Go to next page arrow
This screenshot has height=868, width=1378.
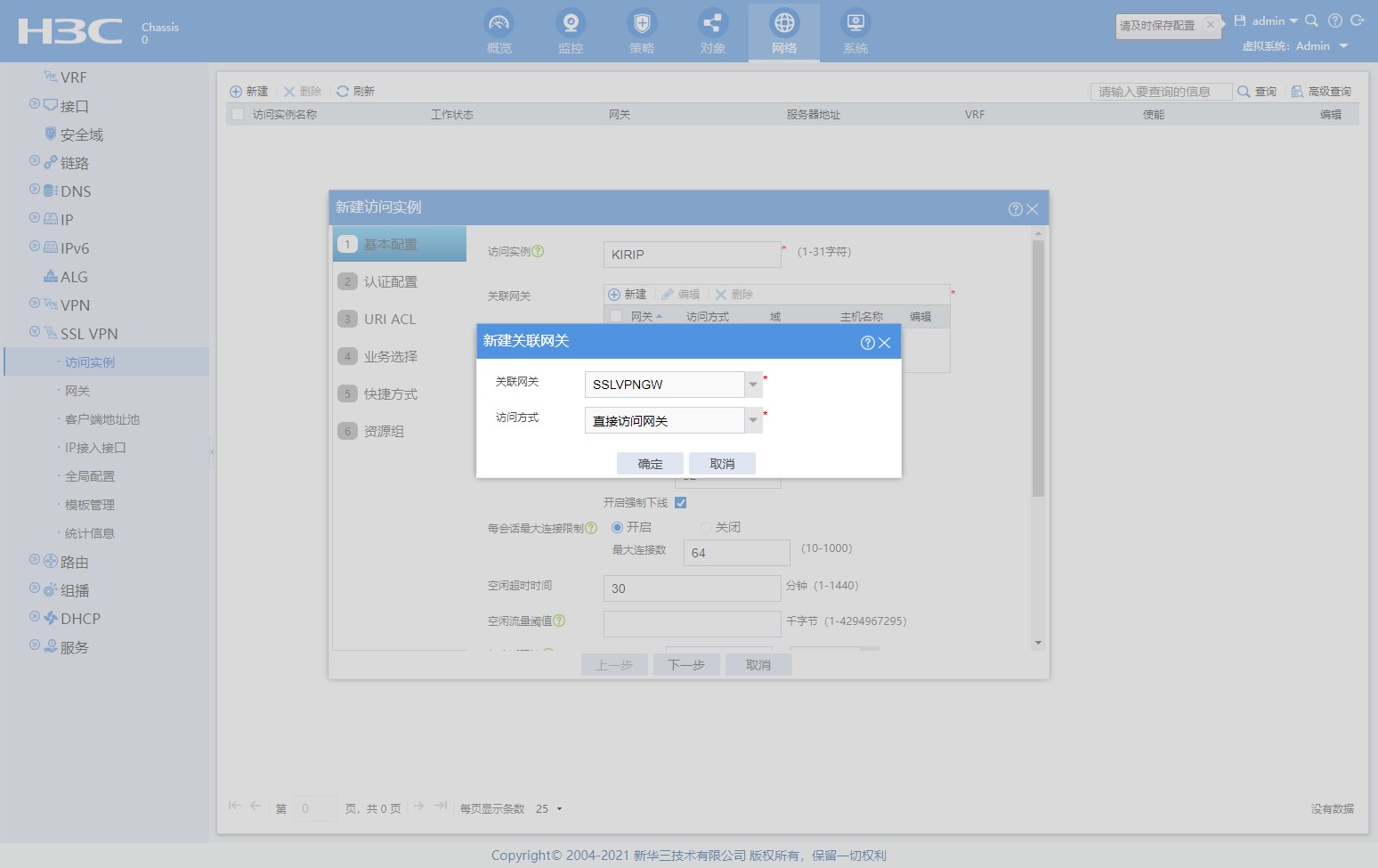tap(418, 806)
